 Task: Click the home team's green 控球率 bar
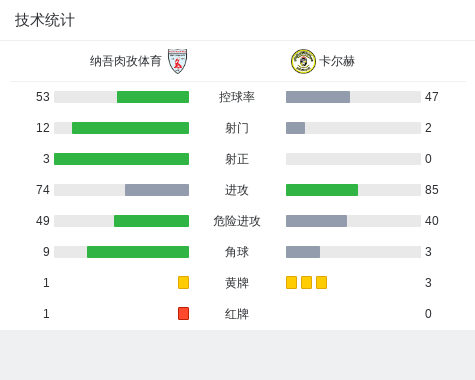(153, 97)
